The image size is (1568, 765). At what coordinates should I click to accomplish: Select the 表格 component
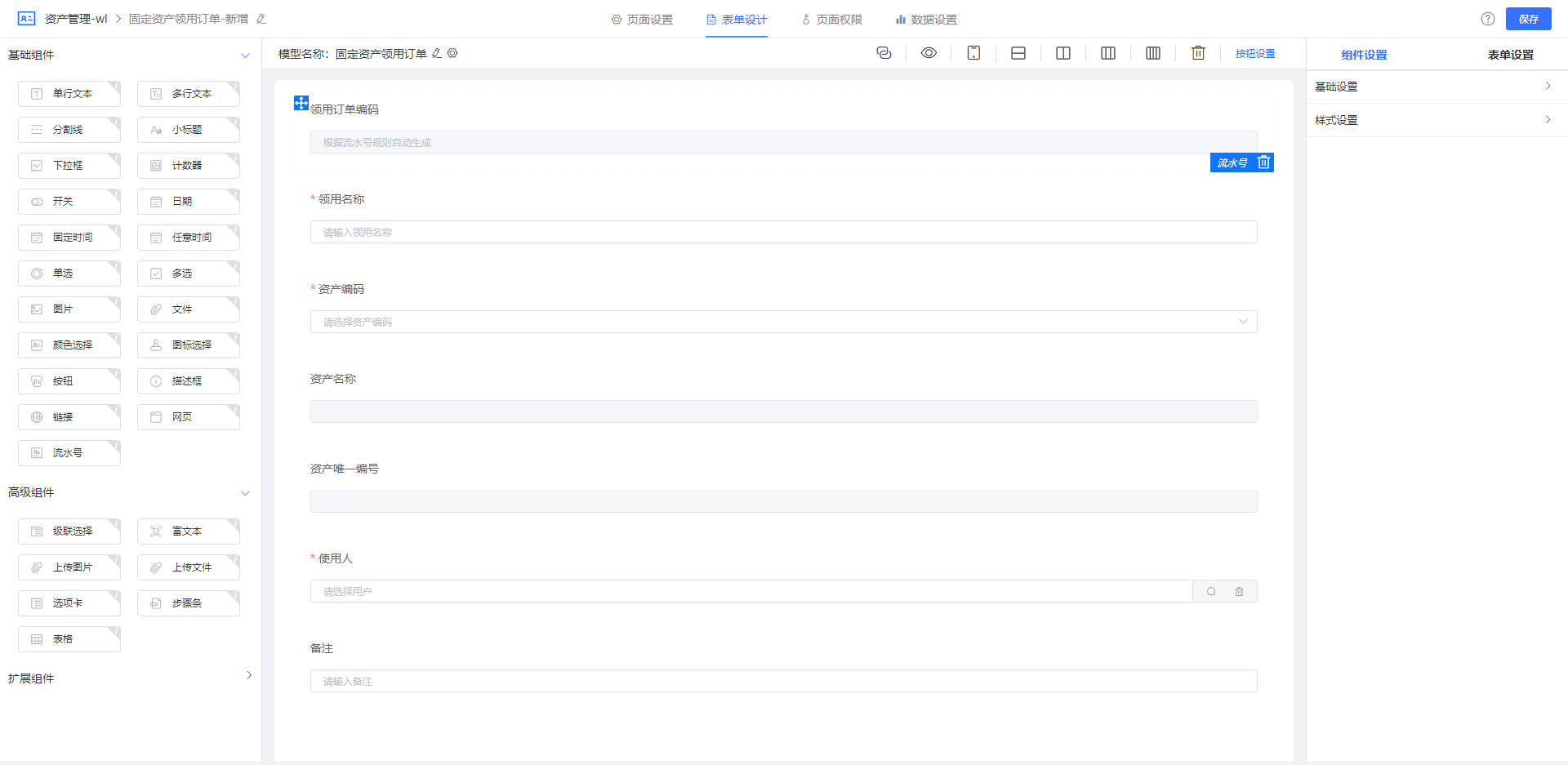click(69, 639)
